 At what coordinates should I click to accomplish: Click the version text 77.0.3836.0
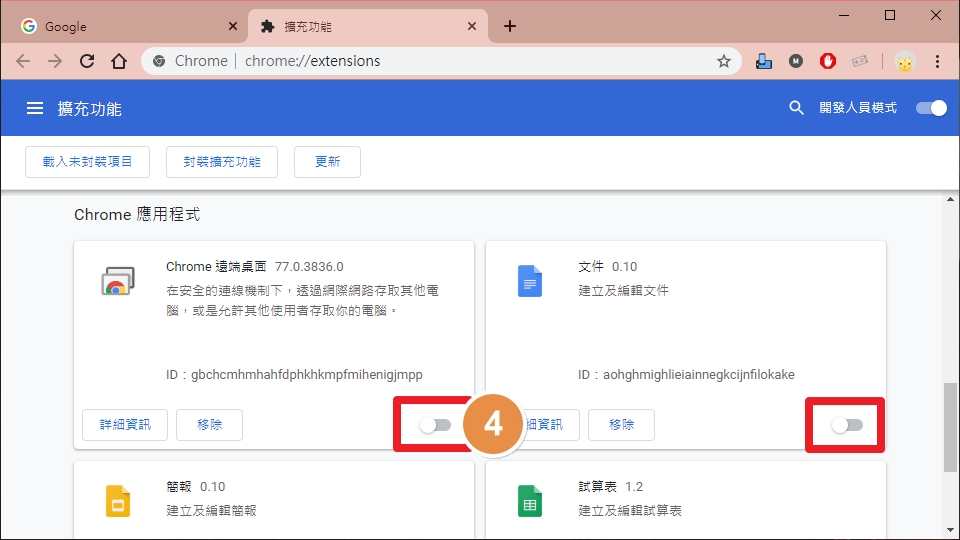(309, 266)
